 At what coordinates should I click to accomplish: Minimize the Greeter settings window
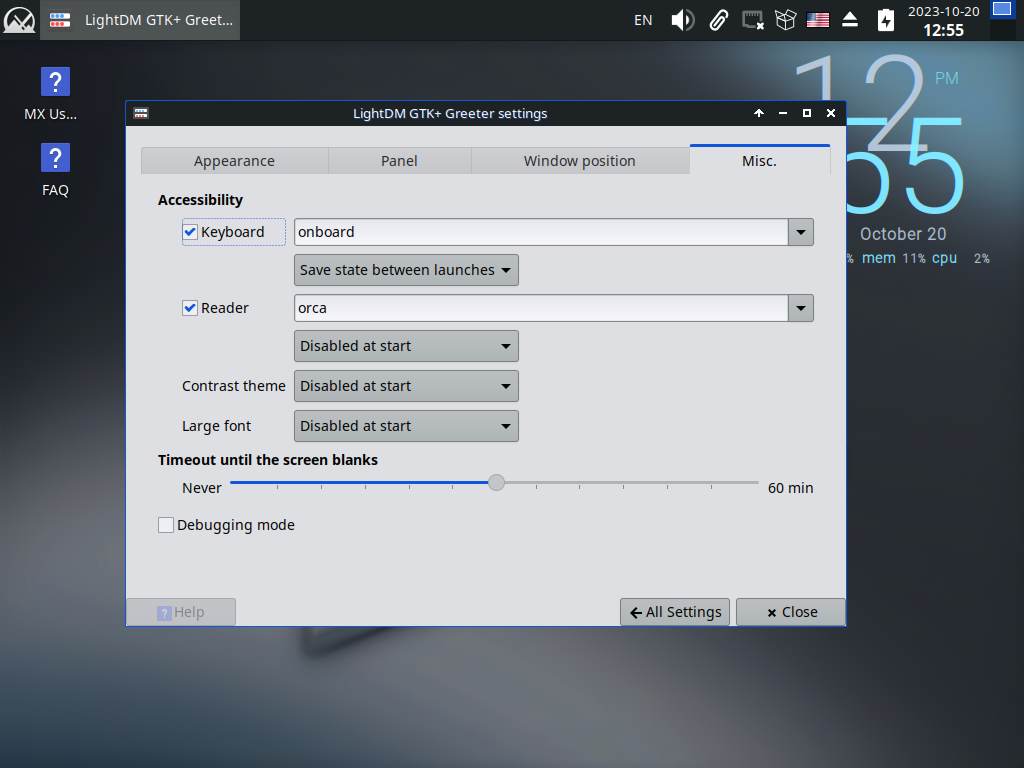(782, 113)
